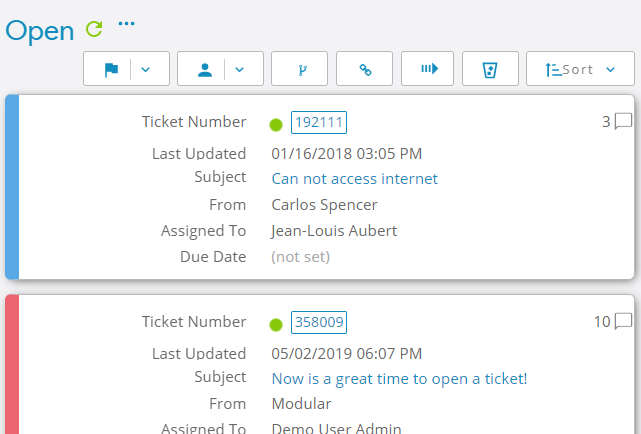Open the 'Can not access internet' subject link
This screenshot has width=641, height=434.
click(x=354, y=179)
